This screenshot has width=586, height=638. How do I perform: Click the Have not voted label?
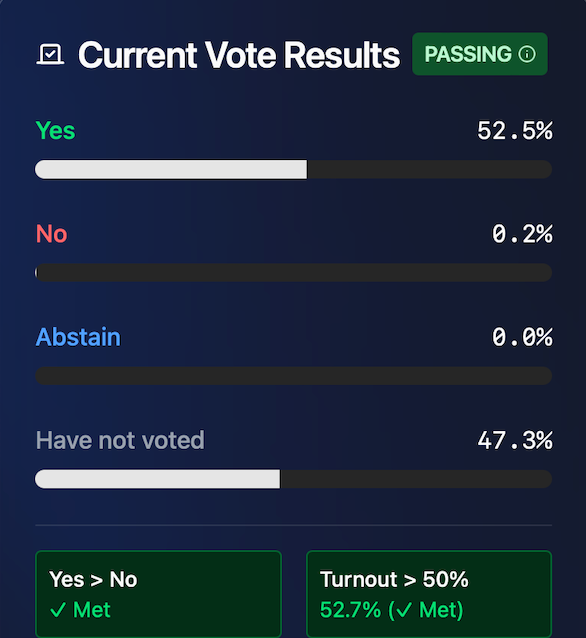120,440
